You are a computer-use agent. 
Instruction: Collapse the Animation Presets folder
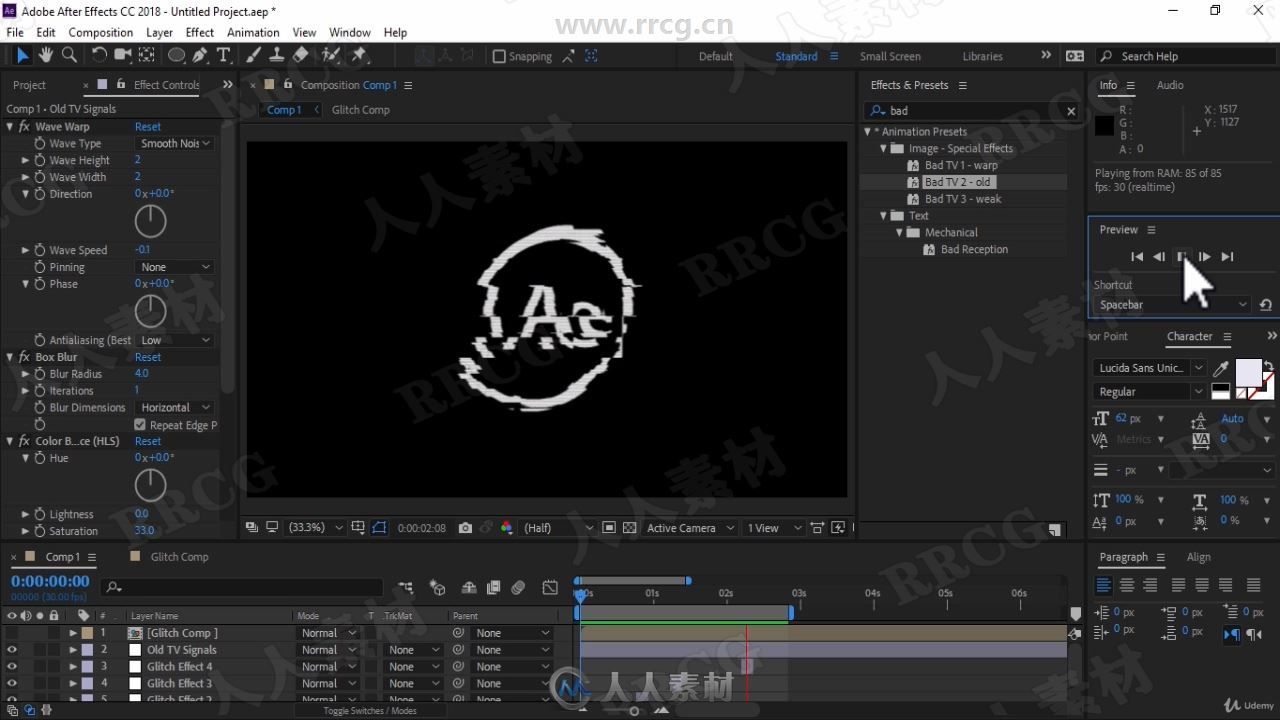(868, 131)
